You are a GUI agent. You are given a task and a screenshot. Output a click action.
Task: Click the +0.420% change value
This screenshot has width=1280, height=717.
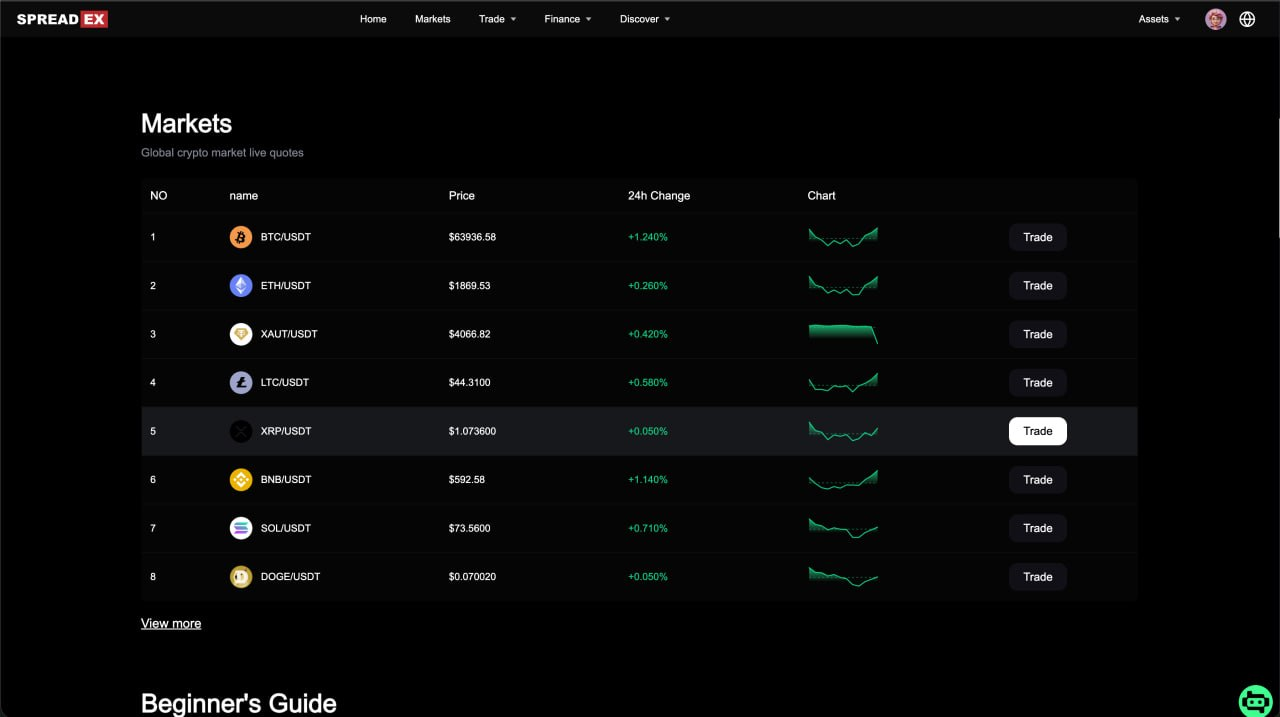[648, 334]
